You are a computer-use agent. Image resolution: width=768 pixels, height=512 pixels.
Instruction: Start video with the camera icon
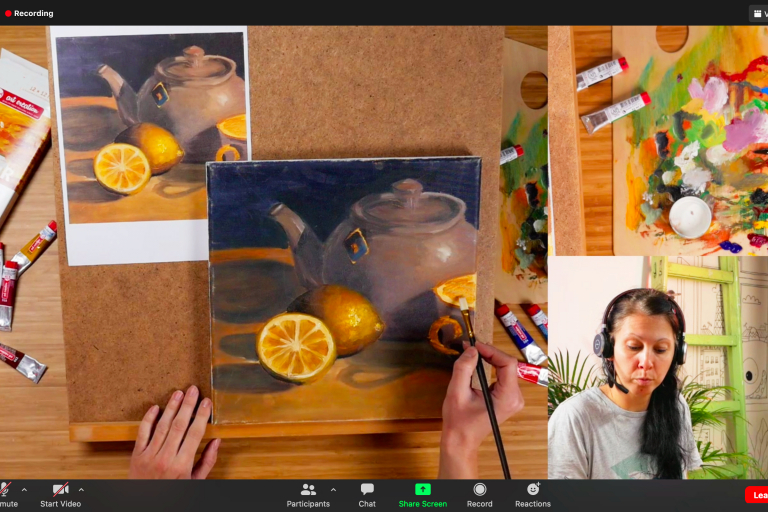[61, 489]
